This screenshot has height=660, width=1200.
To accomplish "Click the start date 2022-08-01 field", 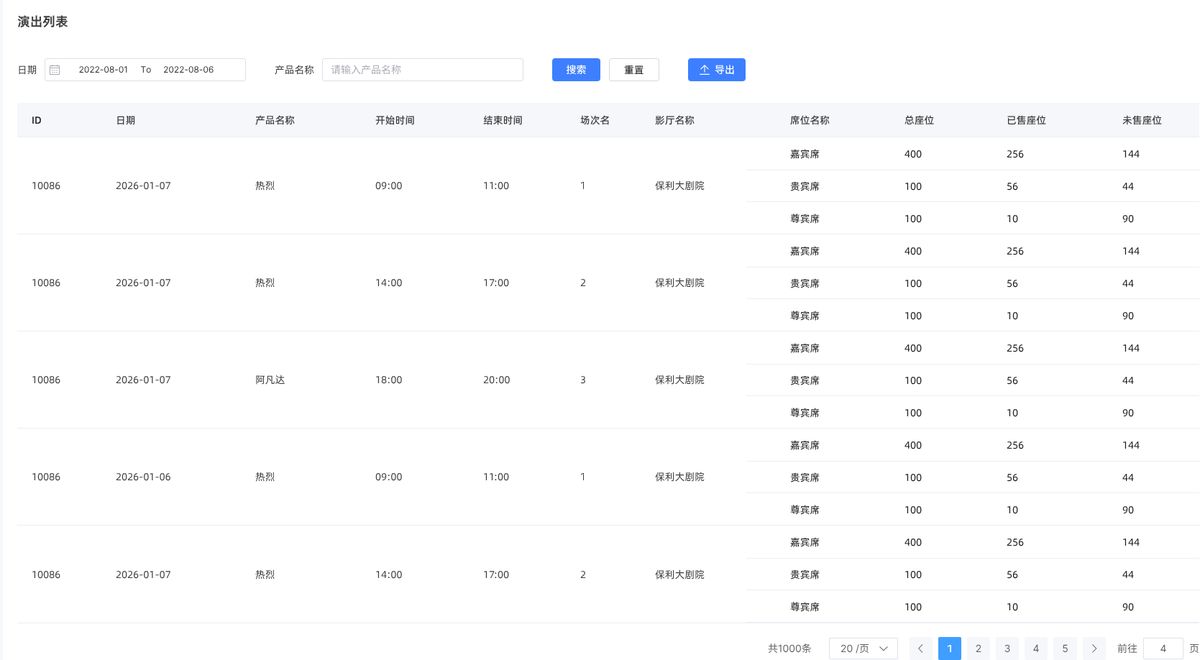I will 103,70.
